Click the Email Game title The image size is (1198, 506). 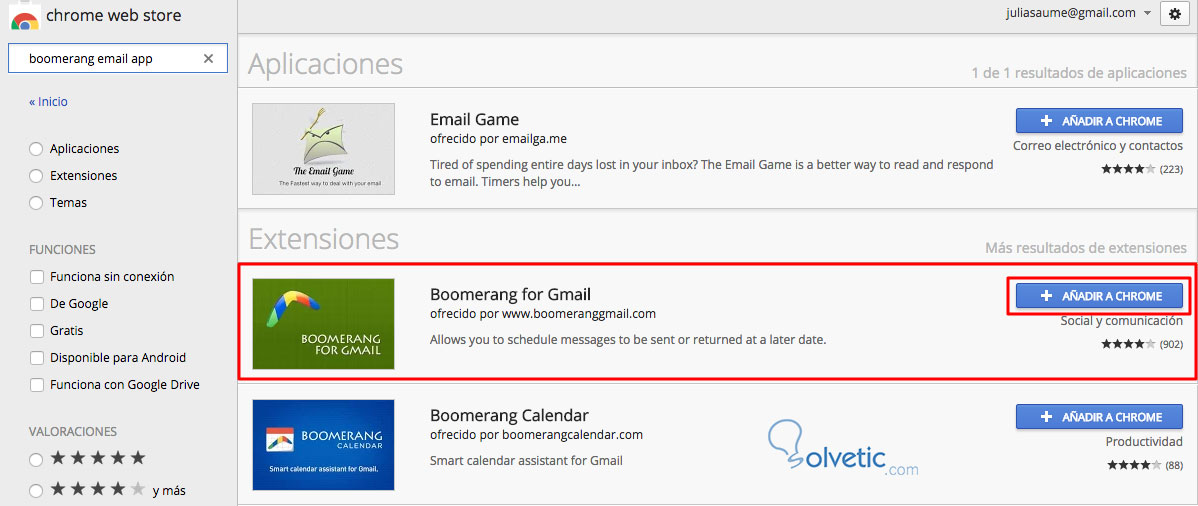474,119
